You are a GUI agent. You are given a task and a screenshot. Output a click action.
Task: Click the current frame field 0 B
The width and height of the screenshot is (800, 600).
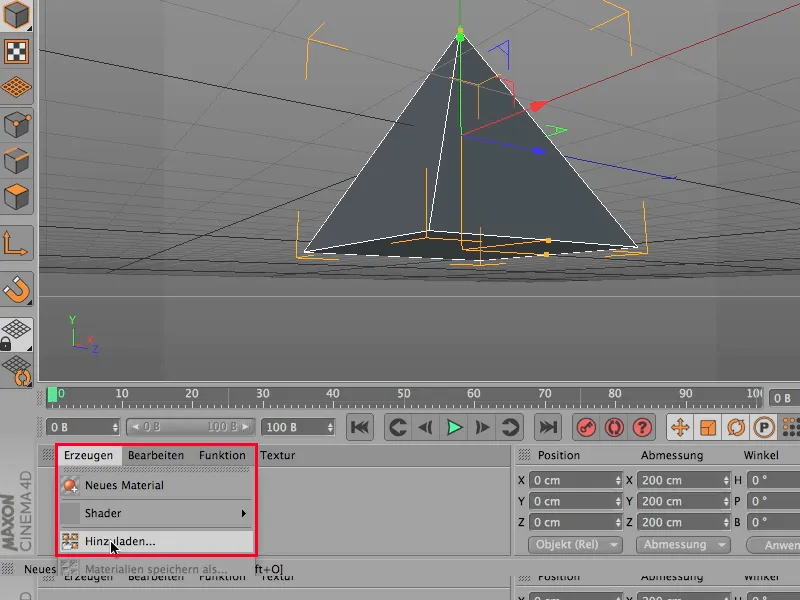tap(82, 427)
